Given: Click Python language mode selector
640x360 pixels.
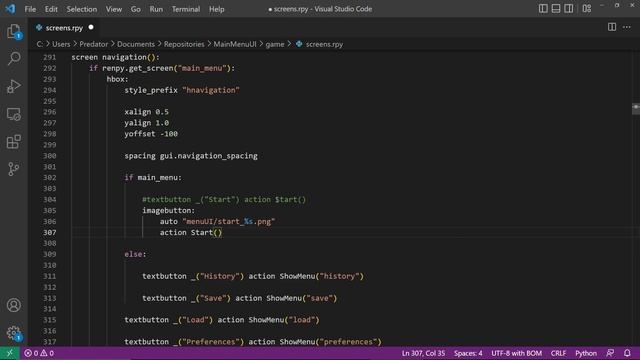Looking at the screenshot, I should pos(586,353).
